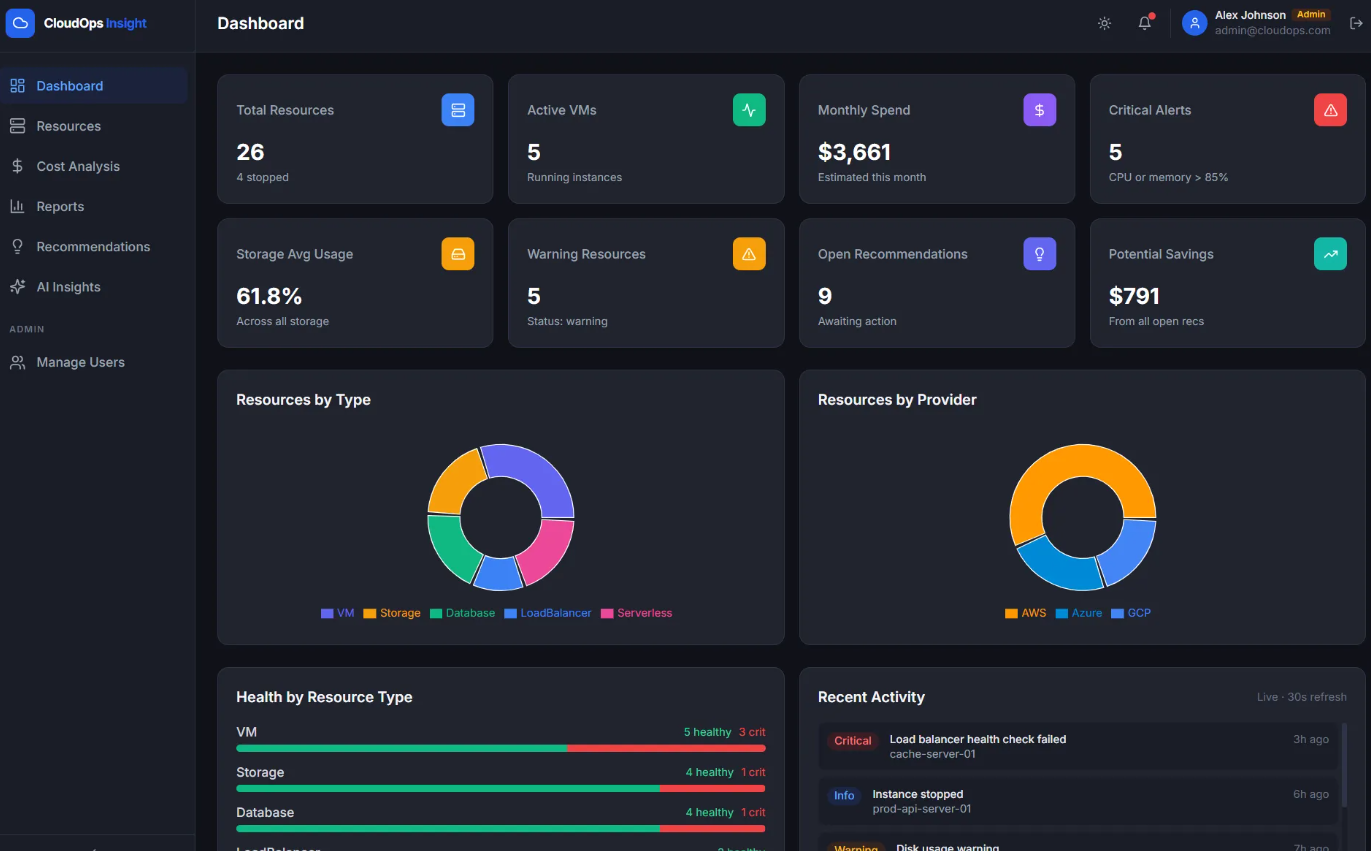Click the "3 crit" VM count
The width and height of the screenshot is (1371, 851).
[752, 732]
